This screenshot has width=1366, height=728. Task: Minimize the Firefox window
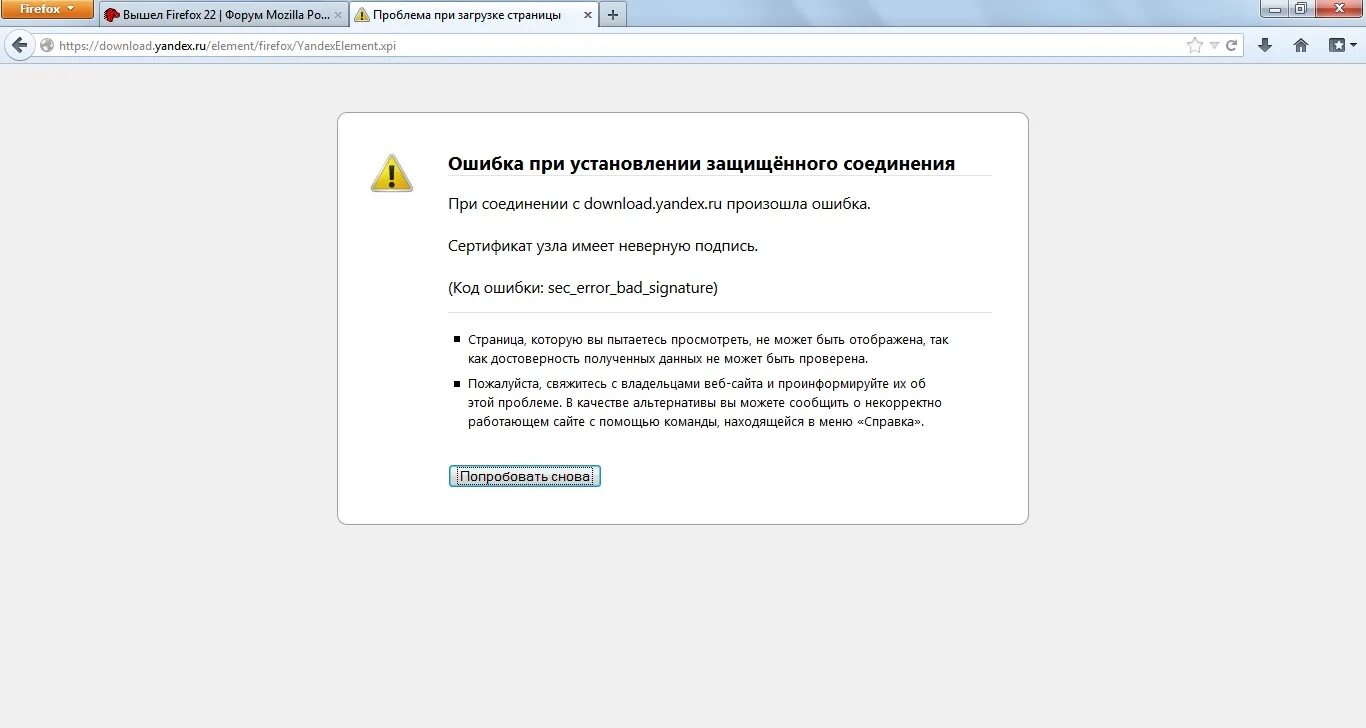pyautogui.click(x=1273, y=9)
